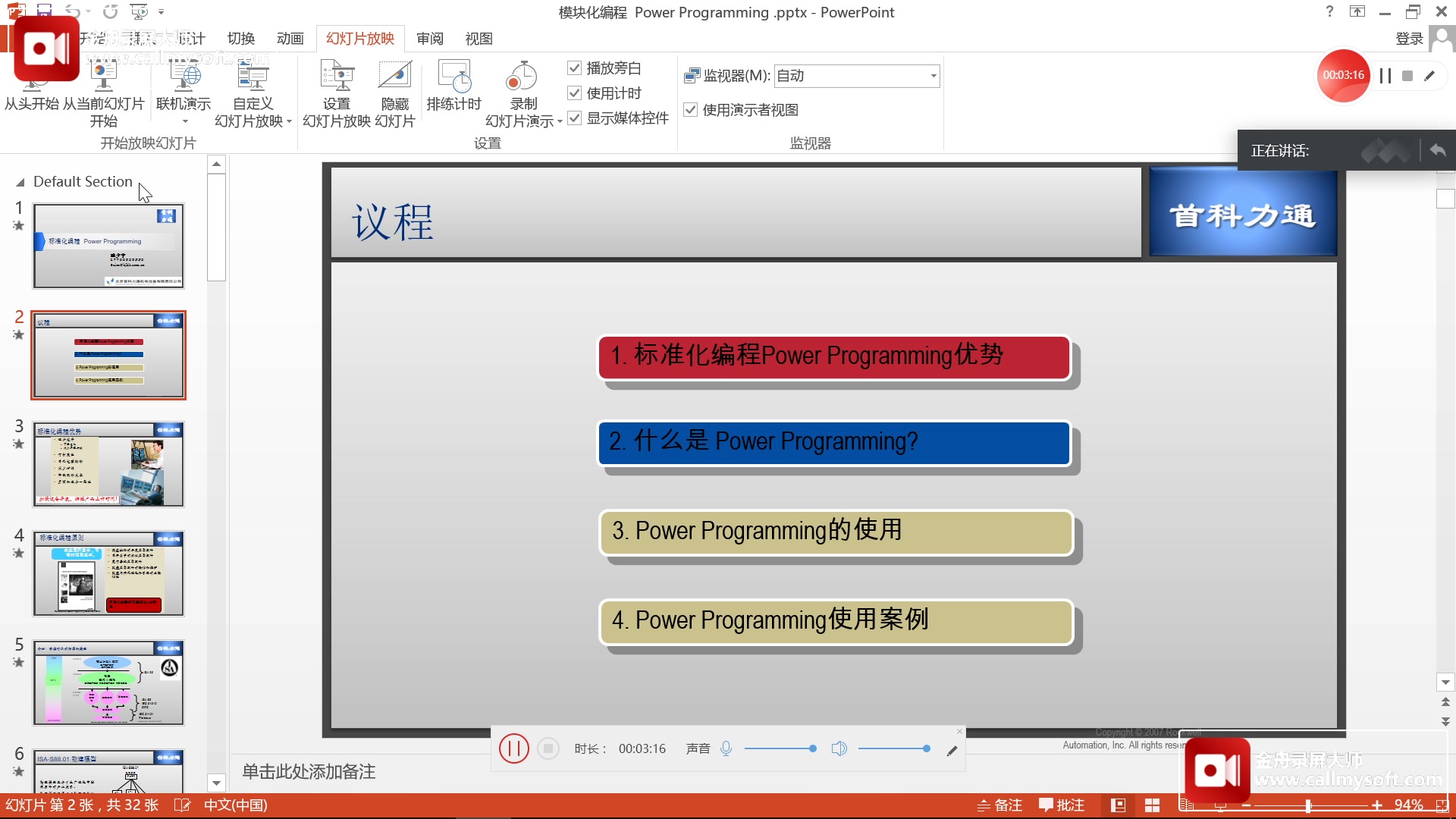
Task: Disable the 使用计时 checkbox
Action: click(x=574, y=93)
